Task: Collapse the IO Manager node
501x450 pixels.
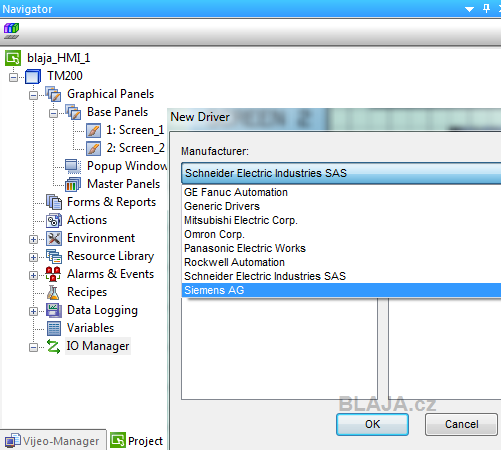Action: [33, 348]
